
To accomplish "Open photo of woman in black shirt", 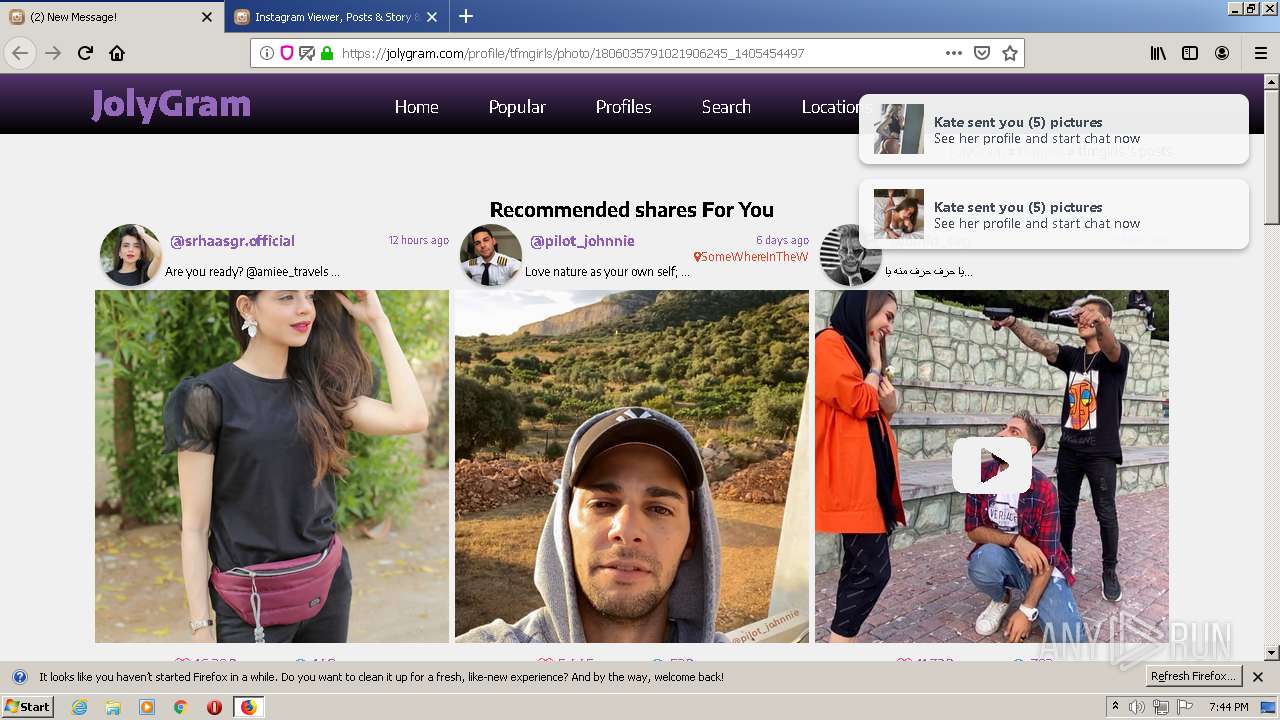I will click(272, 466).
